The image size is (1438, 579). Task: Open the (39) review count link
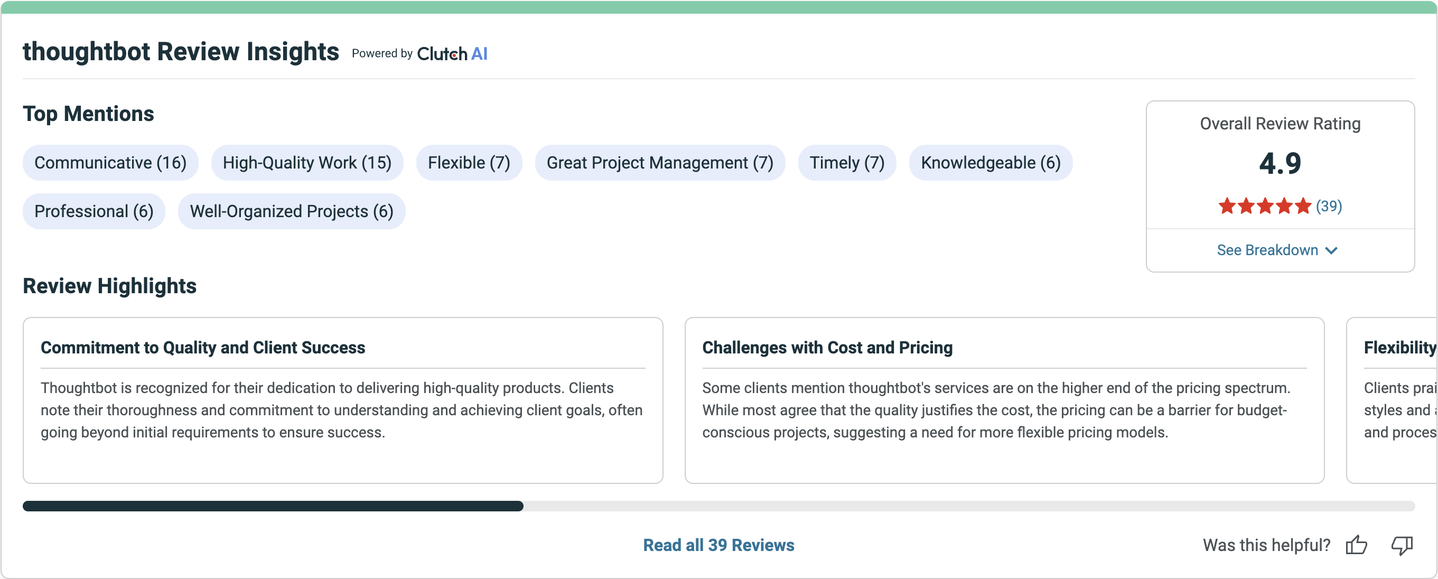(1329, 206)
